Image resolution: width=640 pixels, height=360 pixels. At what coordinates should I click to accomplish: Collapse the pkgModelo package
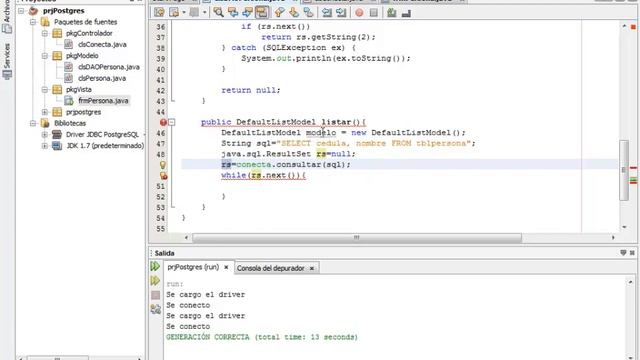[45, 56]
